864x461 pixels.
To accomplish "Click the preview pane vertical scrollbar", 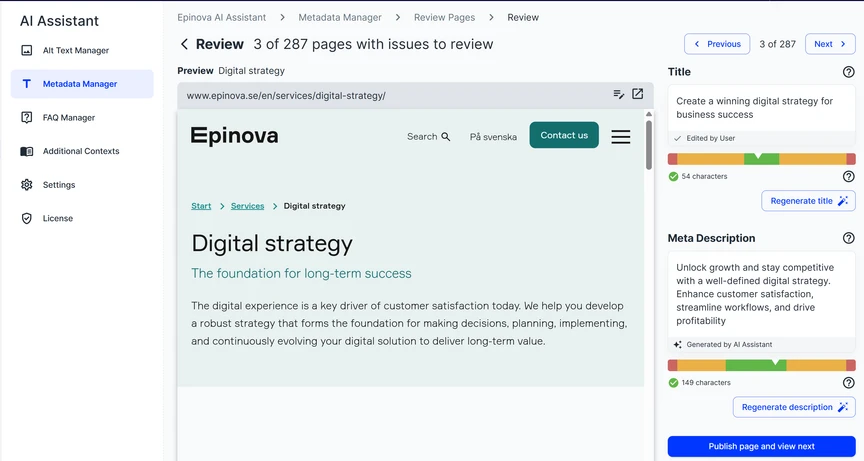I will point(649,144).
